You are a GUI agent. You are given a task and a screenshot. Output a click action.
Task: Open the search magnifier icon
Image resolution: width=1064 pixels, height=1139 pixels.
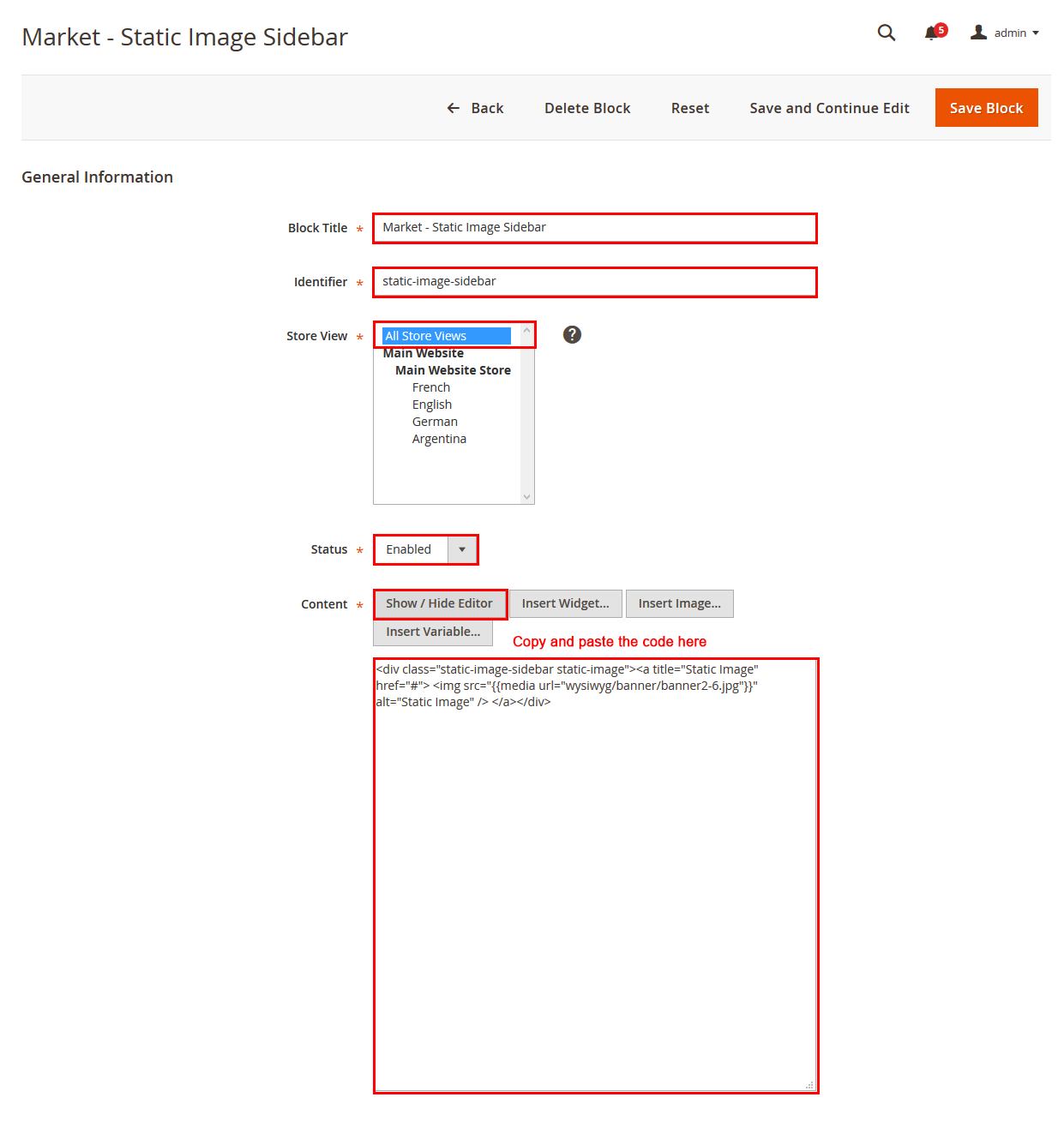point(887,33)
